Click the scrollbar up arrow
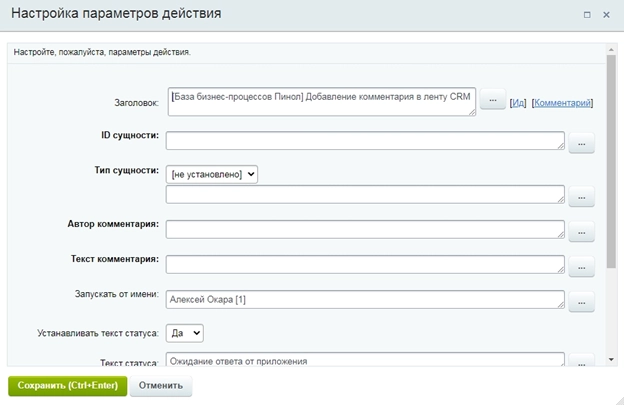The height and width of the screenshot is (405, 624). pyautogui.click(x=611, y=50)
